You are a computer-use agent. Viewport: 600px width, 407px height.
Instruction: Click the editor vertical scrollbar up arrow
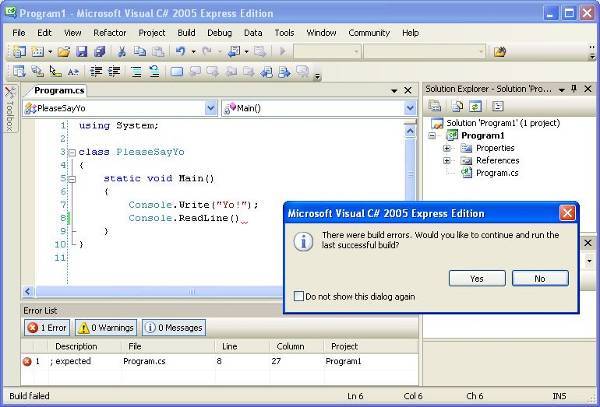pyautogui.click(x=410, y=132)
